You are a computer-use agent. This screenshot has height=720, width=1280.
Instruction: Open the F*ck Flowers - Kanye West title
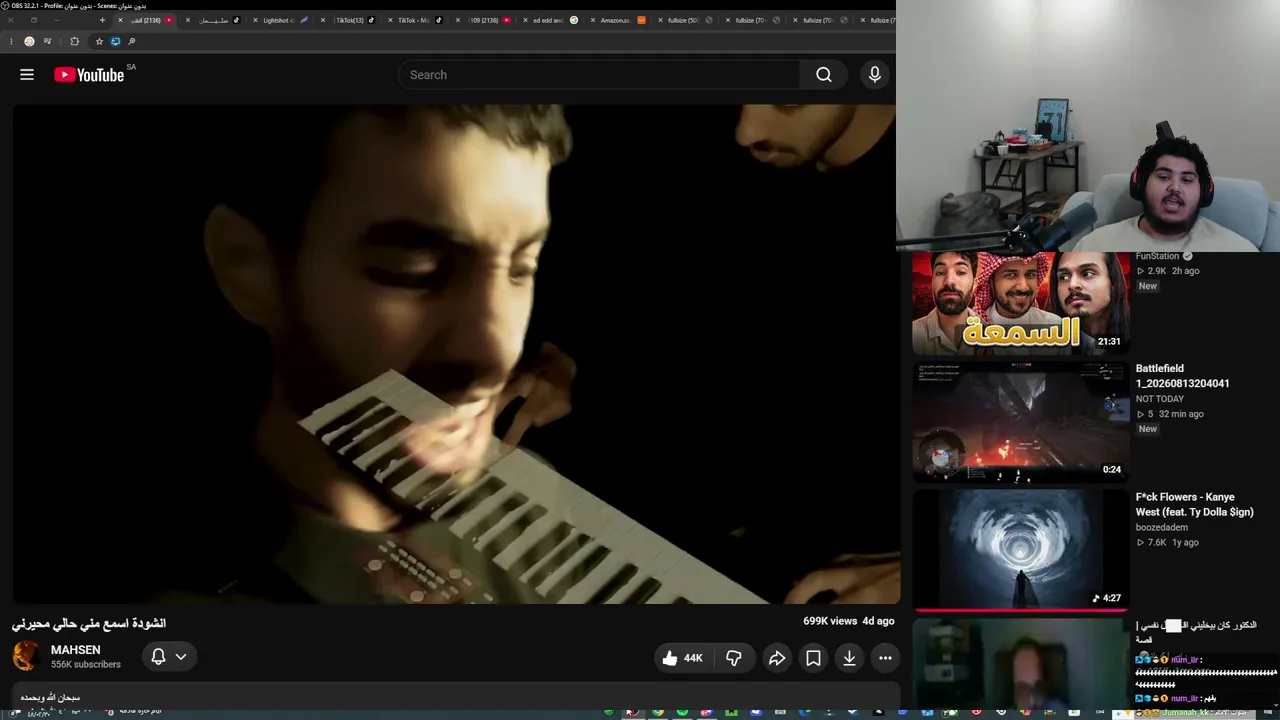(1194, 504)
